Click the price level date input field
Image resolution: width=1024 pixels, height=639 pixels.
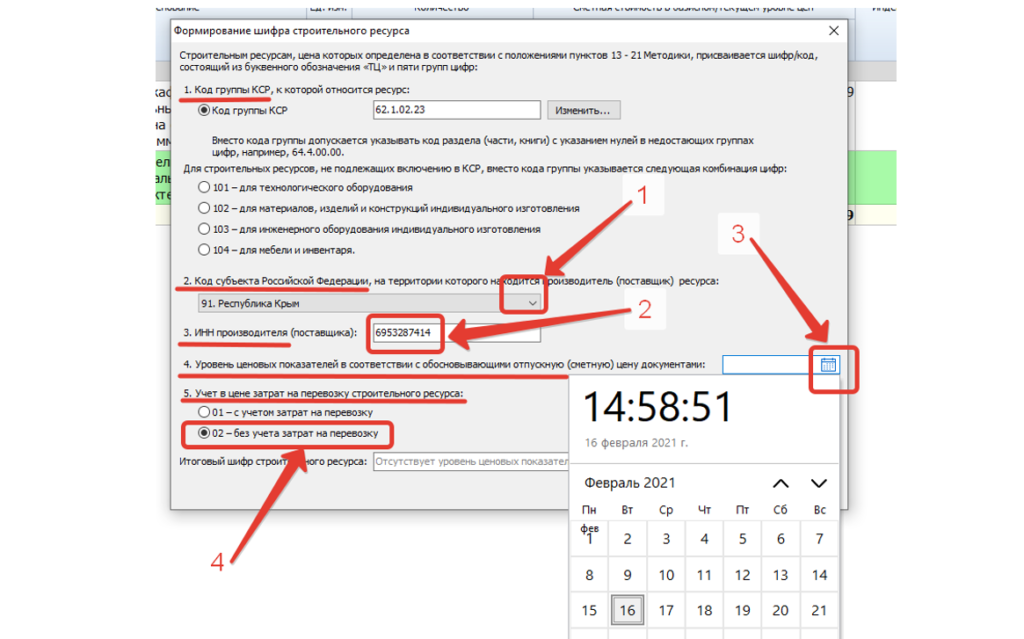click(767, 364)
